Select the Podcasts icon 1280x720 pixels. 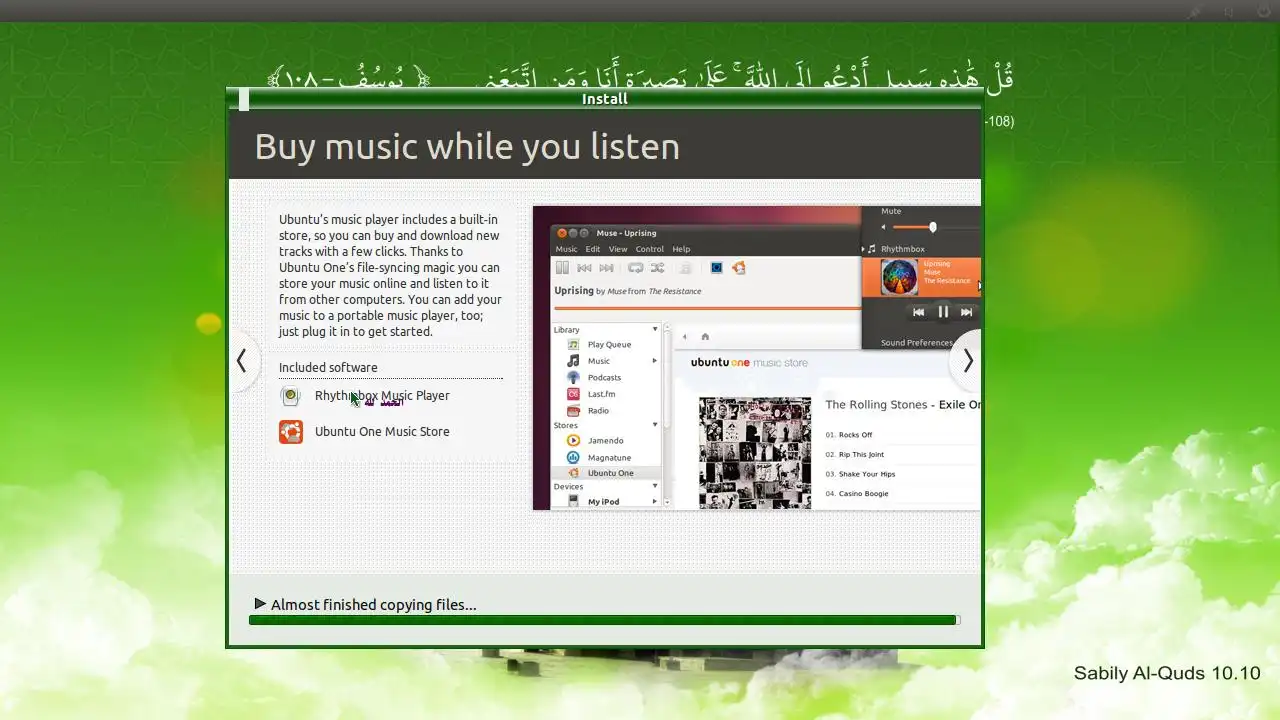point(573,377)
